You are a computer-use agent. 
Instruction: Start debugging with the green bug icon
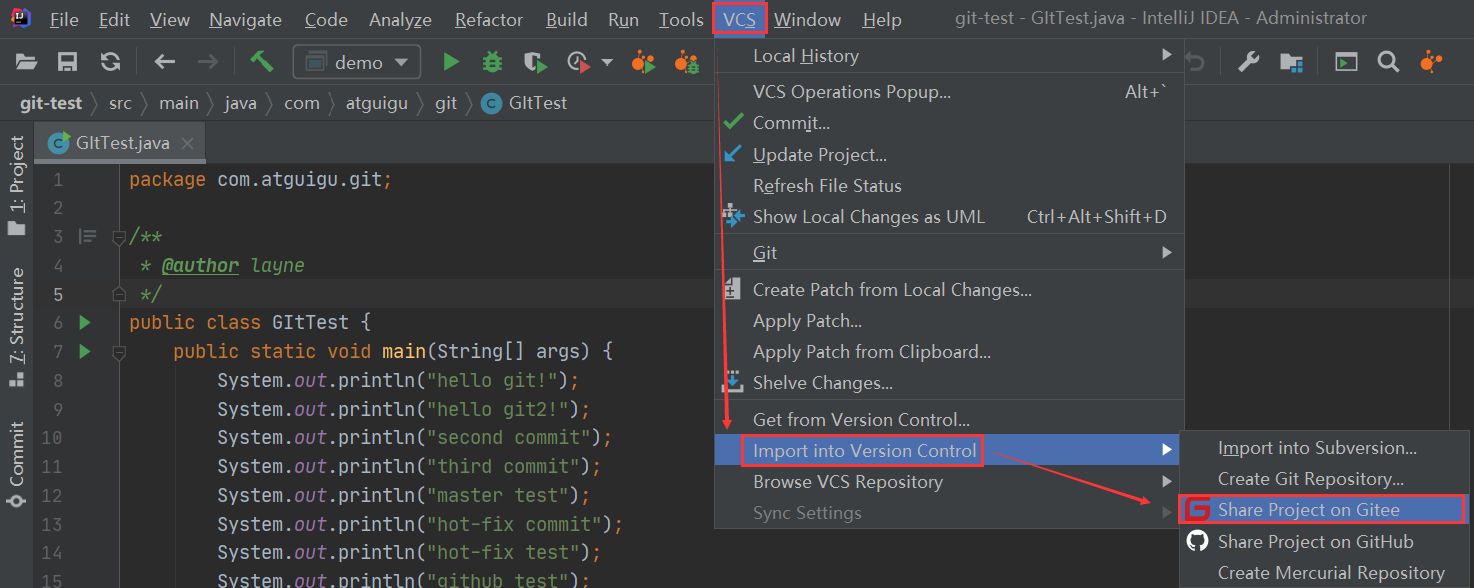click(492, 62)
